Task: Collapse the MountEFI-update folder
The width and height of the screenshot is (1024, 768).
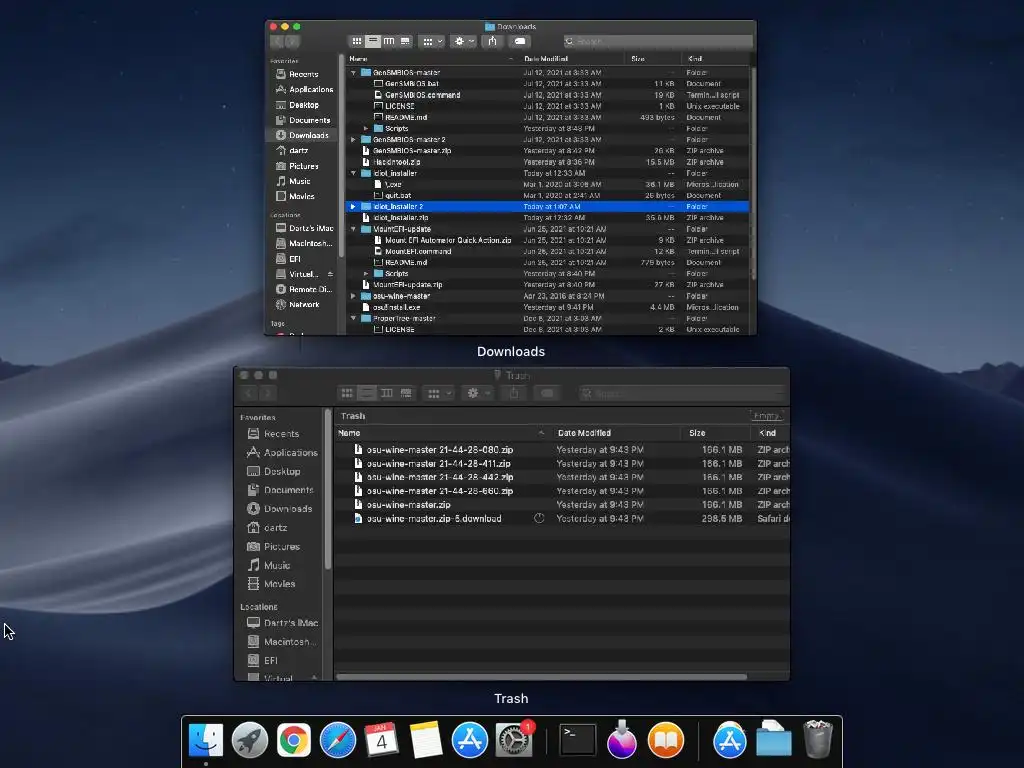Action: (x=353, y=229)
